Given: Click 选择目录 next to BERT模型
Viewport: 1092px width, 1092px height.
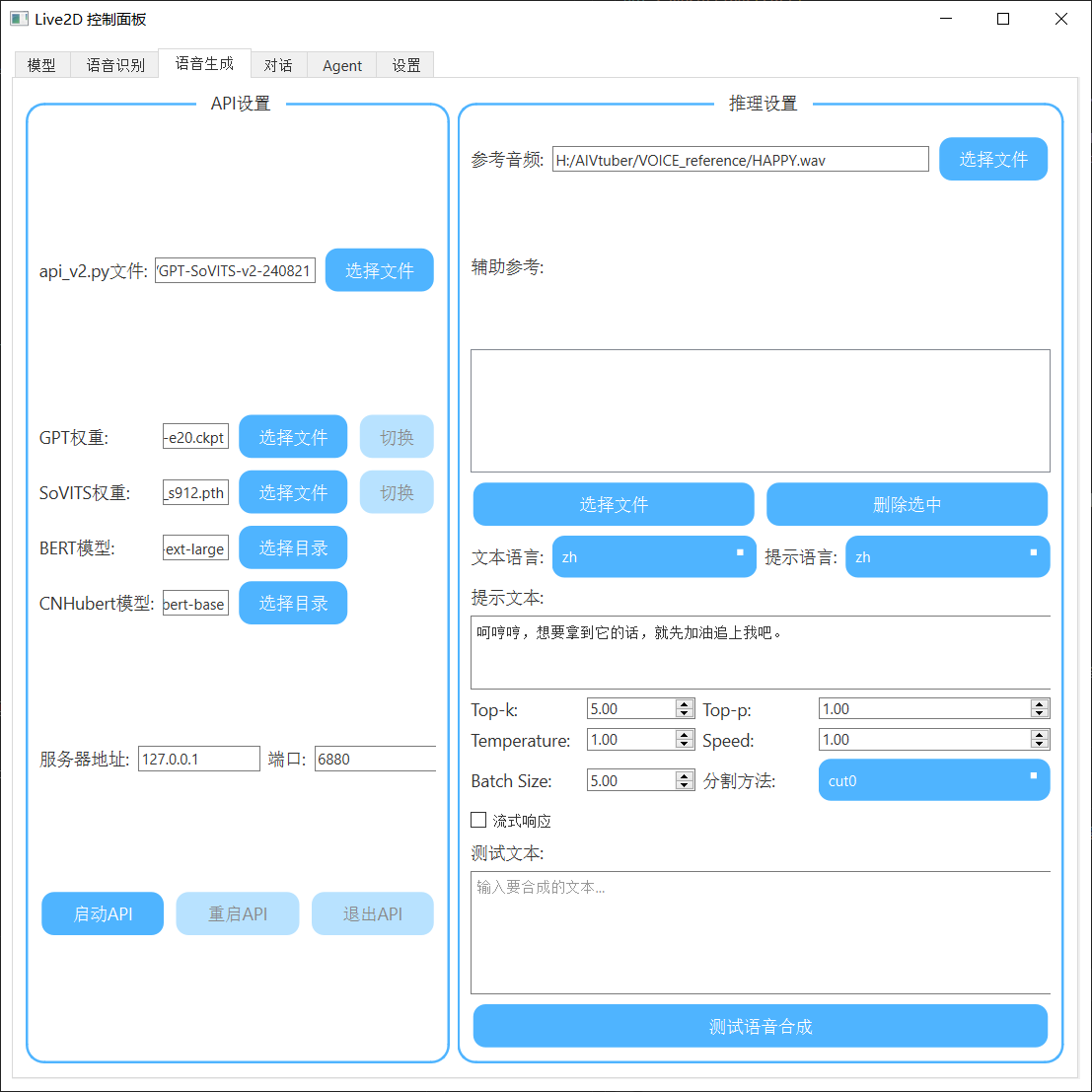Looking at the screenshot, I should coord(293,547).
